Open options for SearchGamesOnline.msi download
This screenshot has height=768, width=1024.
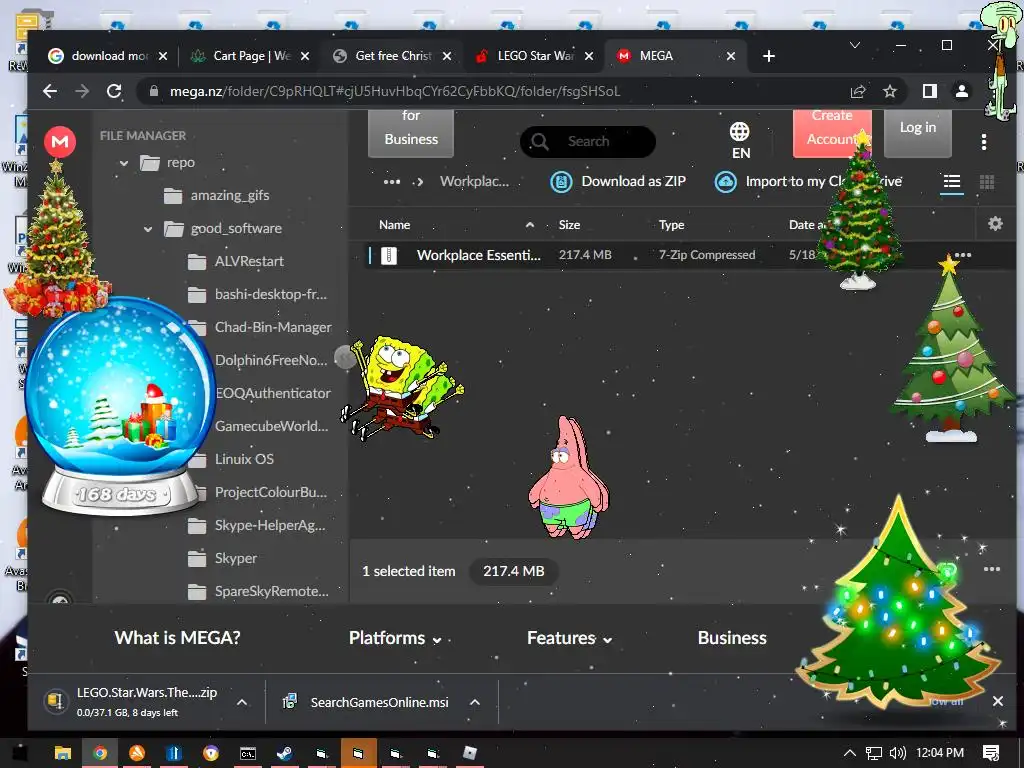point(475,702)
